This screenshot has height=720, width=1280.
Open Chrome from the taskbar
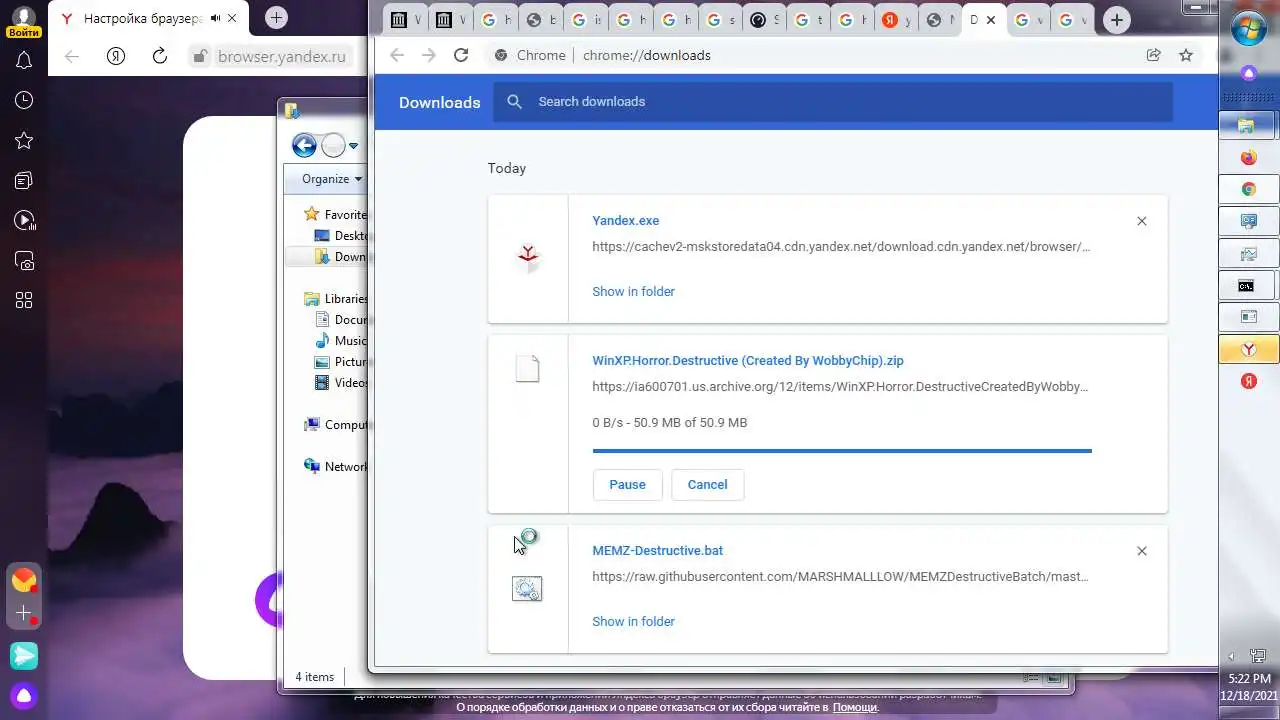[x=1248, y=189]
